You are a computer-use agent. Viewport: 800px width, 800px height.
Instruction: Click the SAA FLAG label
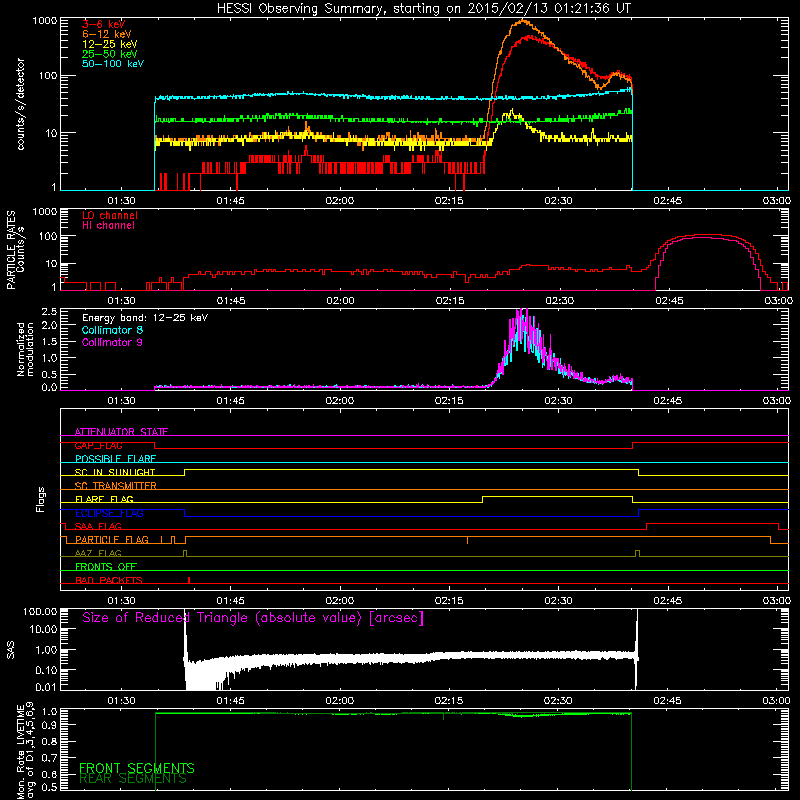coord(98,526)
